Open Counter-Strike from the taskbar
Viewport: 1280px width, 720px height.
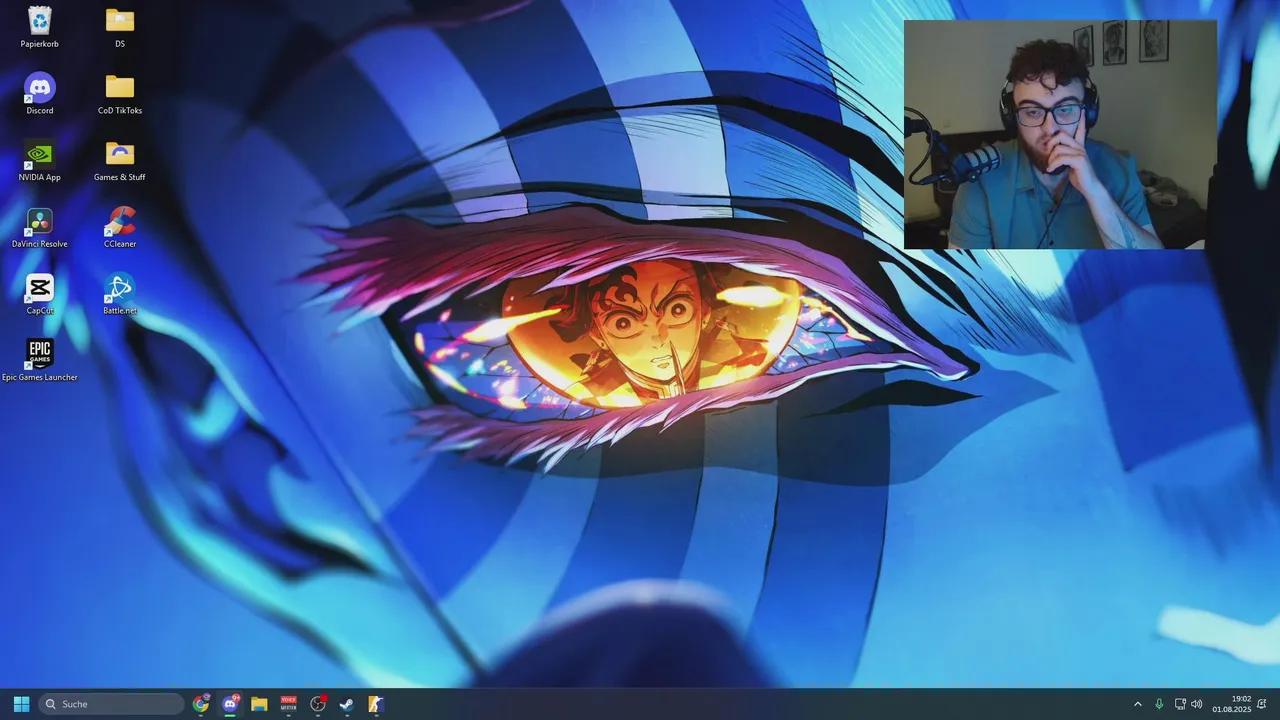[375, 704]
